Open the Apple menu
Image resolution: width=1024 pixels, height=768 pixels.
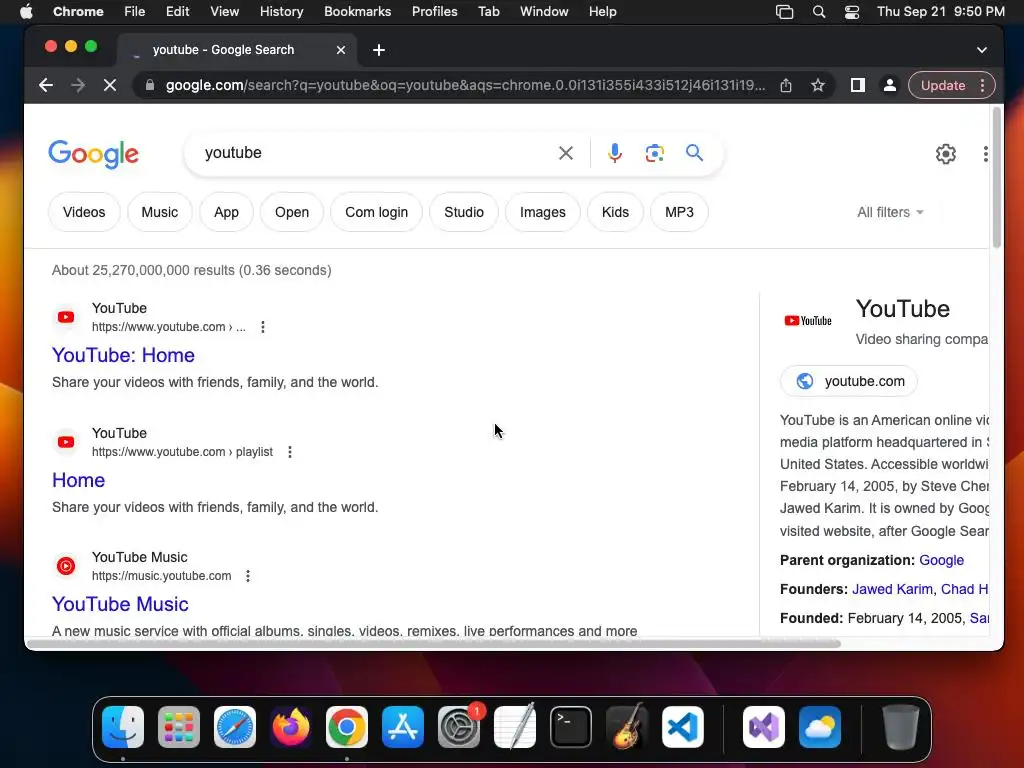26,12
